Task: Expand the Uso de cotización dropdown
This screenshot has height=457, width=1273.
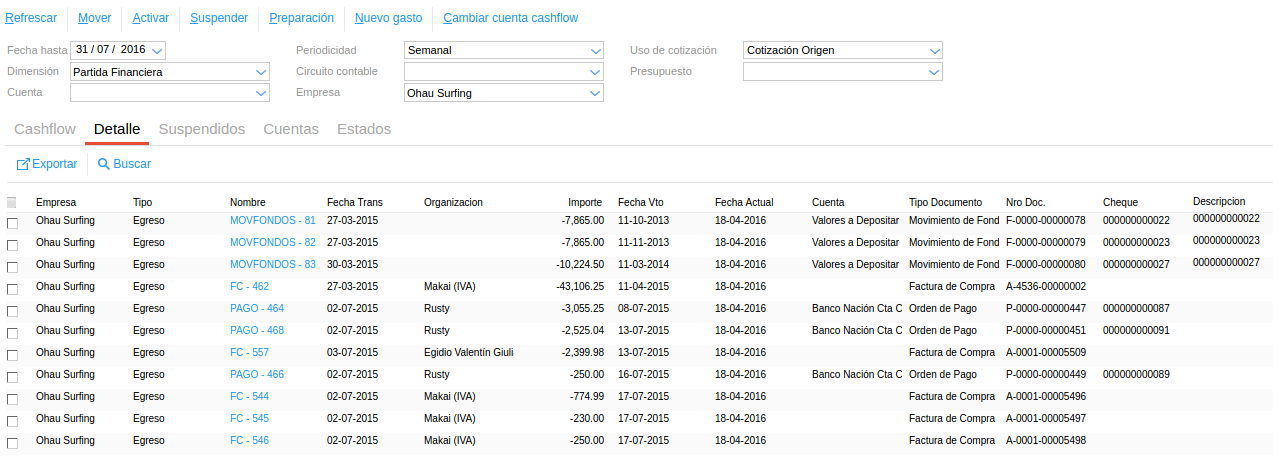Action: click(x=935, y=50)
